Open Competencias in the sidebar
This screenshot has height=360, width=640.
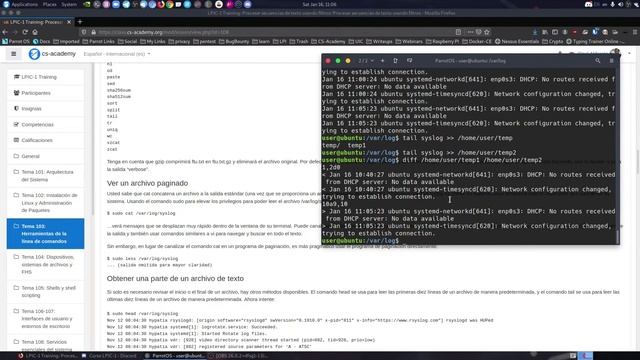45,124
